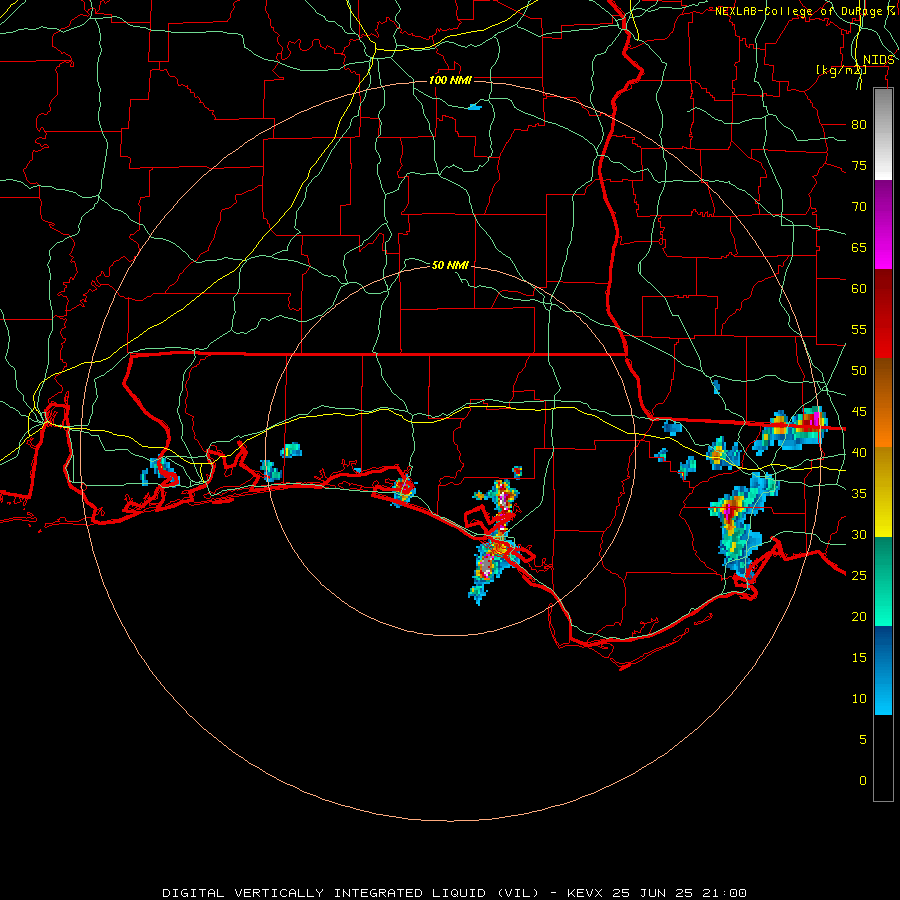Click the 50 value on the VIL scale
The image size is (900, 900).
tap(859, 371)
